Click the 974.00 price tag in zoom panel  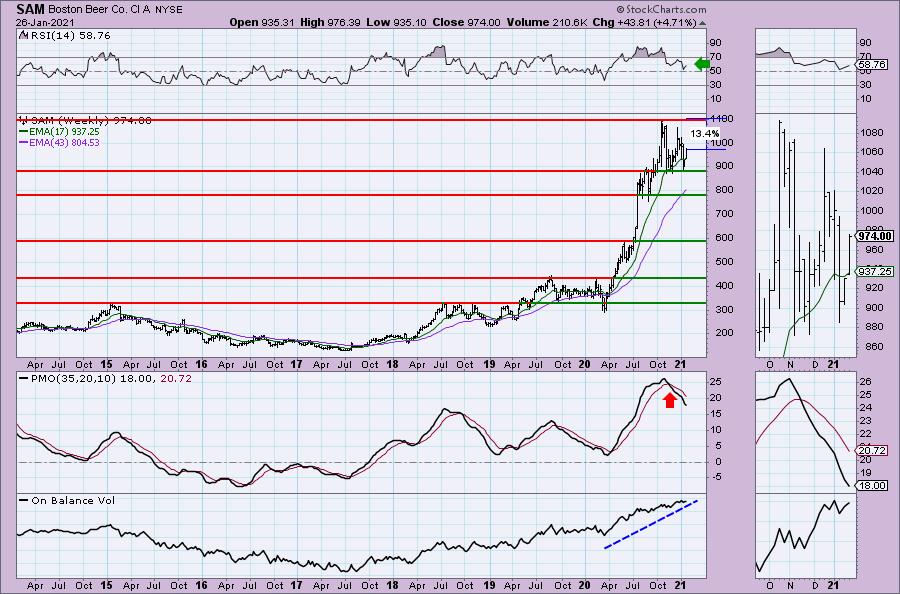coord(875,236)
